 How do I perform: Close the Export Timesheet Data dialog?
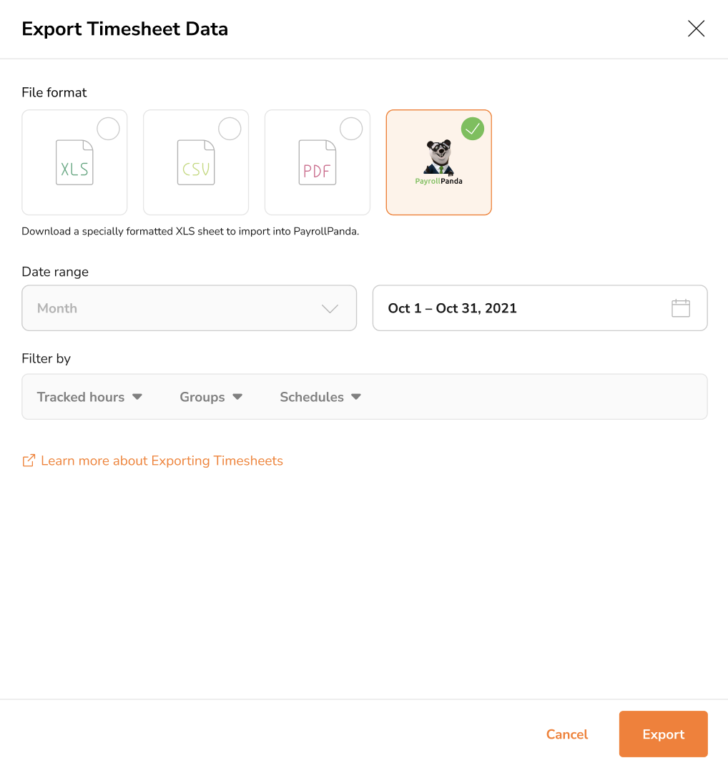[696, 29]
